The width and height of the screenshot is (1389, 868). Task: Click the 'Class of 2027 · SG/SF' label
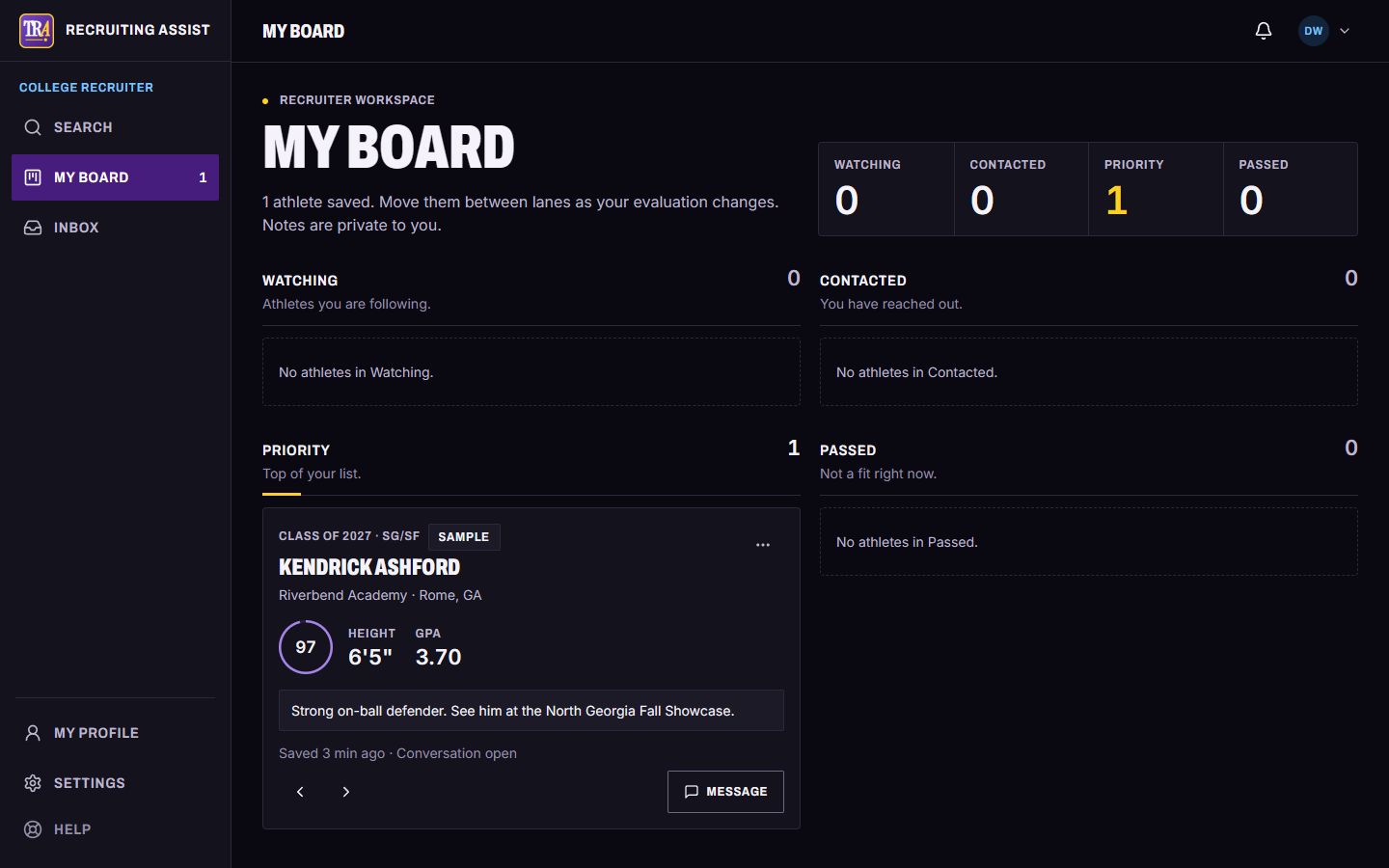[349, 536]
